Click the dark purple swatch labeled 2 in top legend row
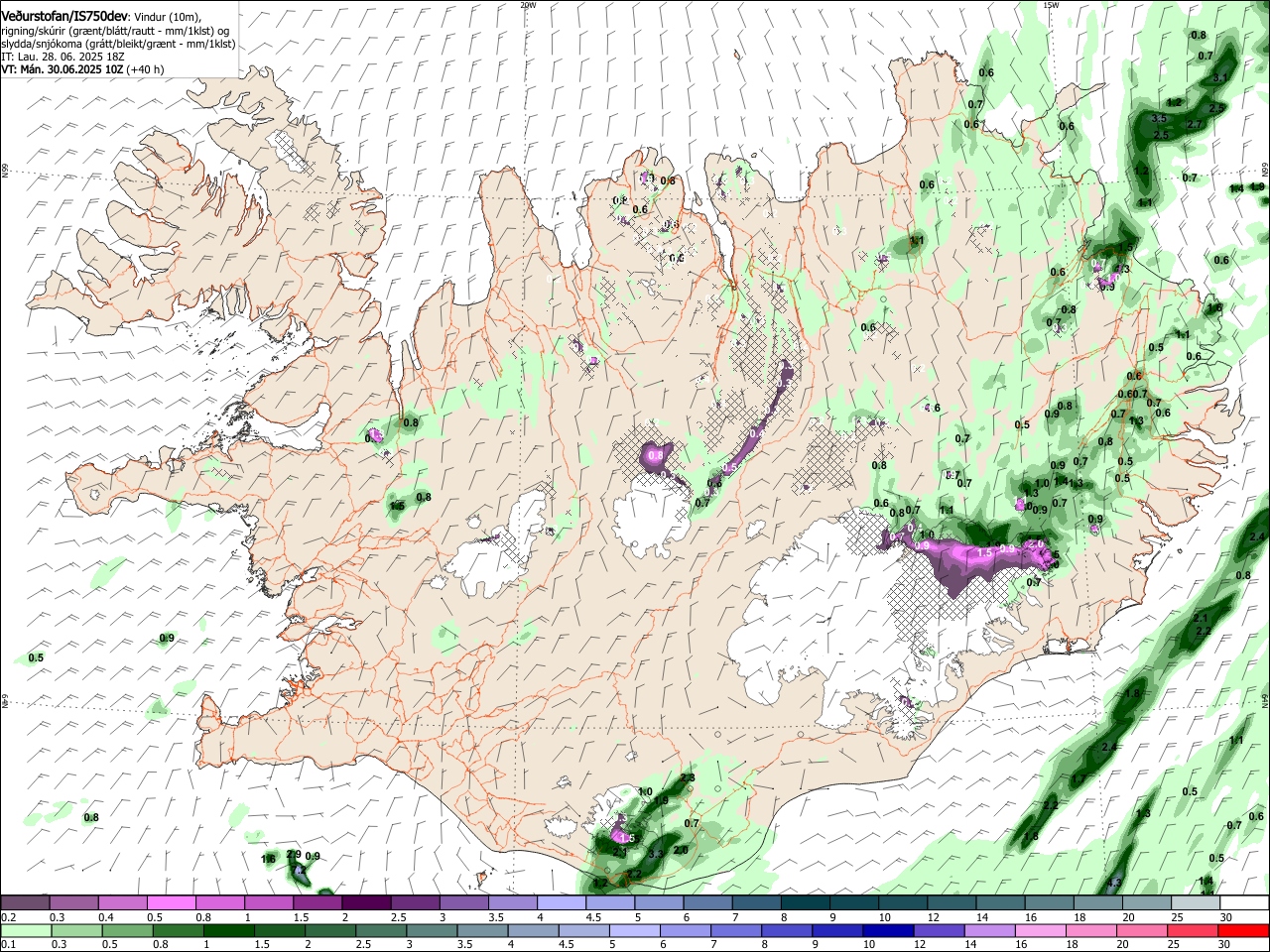Viewport: 1270px width, 952px height. coord(365,903)
